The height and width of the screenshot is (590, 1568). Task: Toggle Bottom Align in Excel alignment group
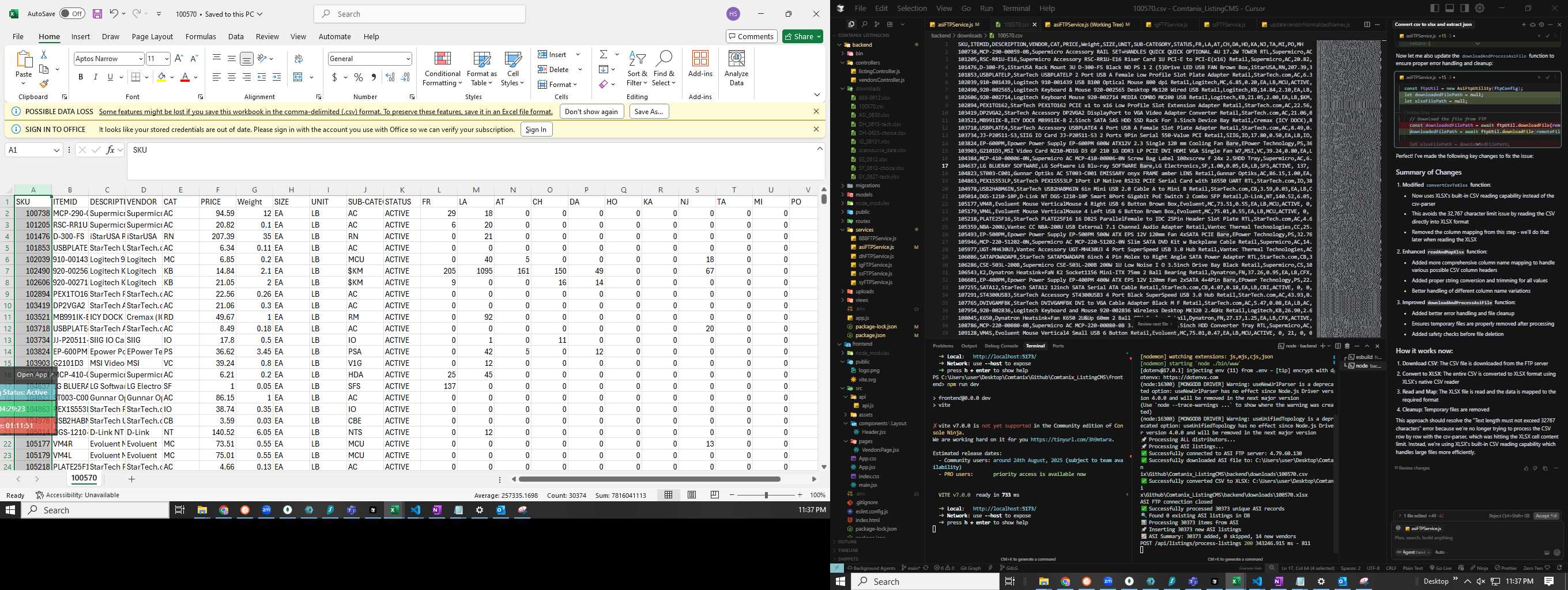246,58
